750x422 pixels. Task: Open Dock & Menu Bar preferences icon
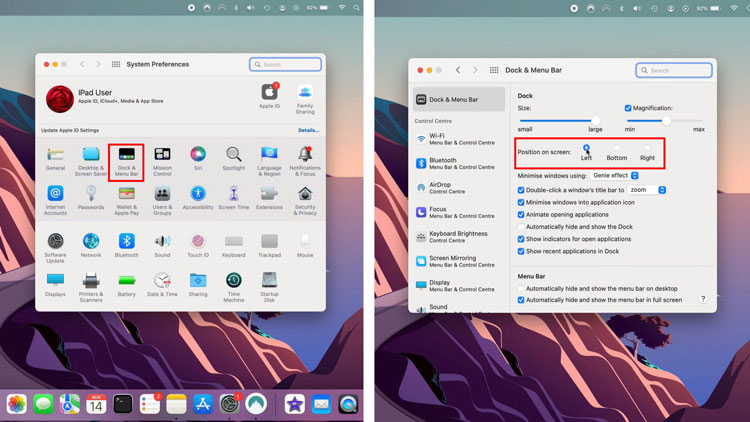(126, 154)
